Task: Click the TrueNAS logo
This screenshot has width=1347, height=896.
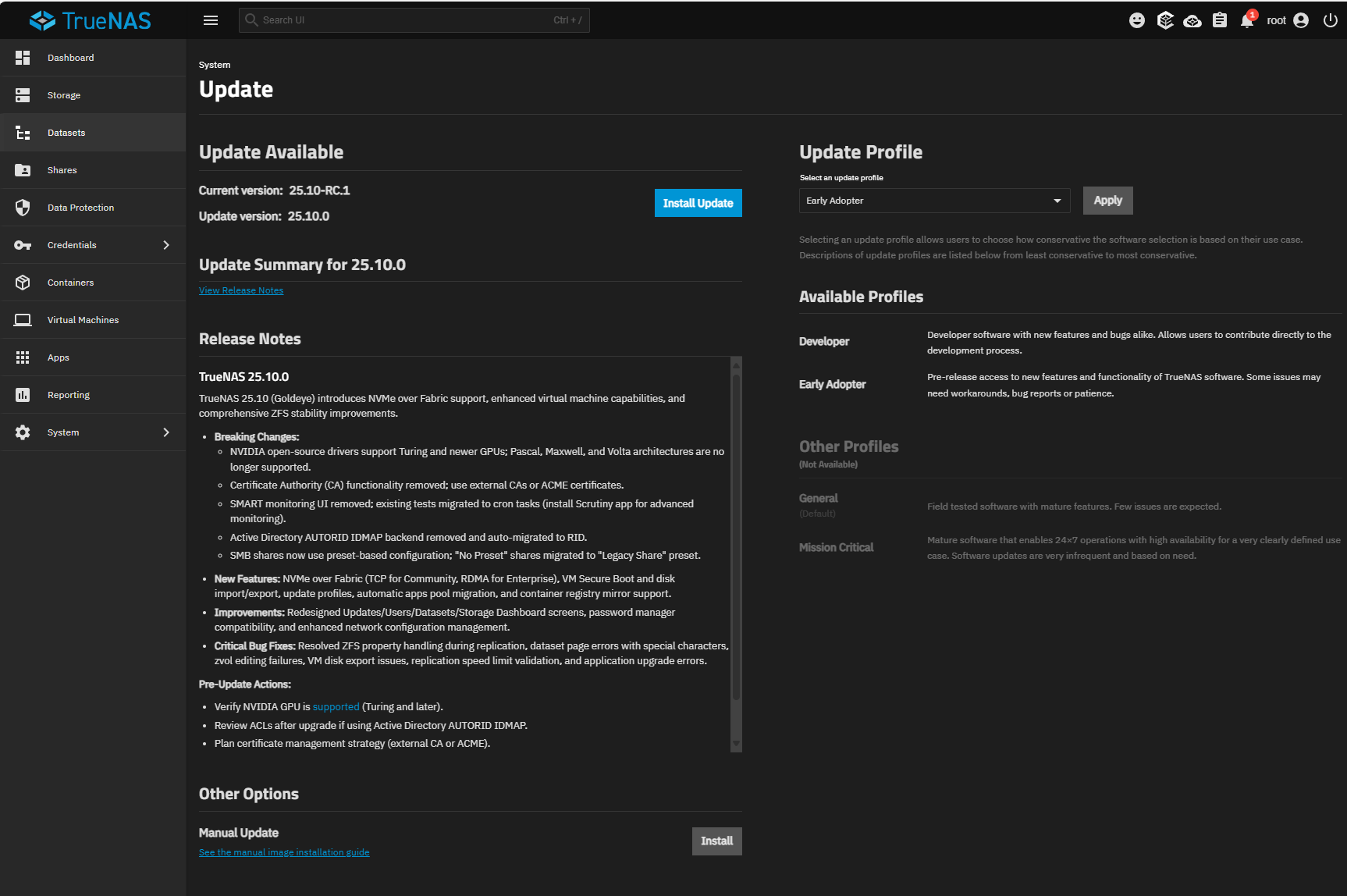Action: coord(91,20)
